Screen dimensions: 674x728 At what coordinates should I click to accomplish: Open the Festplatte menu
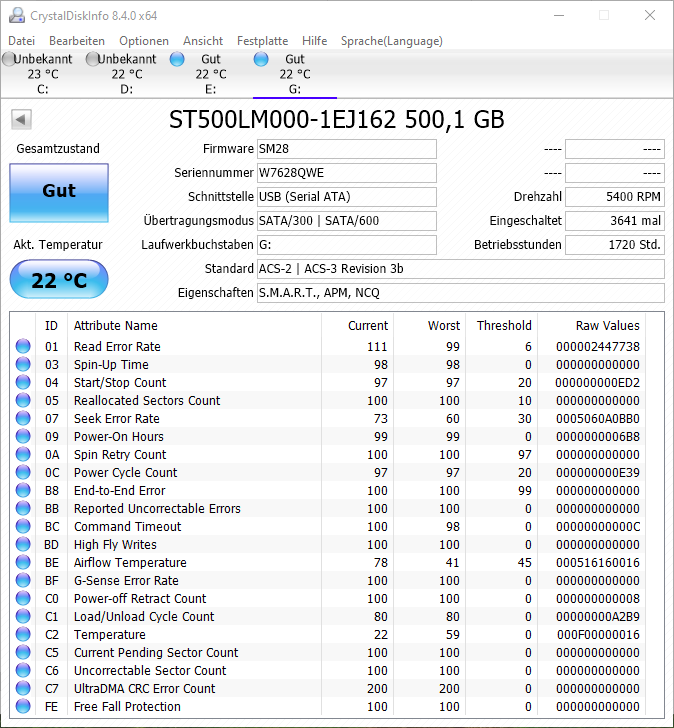coord(263,41)
